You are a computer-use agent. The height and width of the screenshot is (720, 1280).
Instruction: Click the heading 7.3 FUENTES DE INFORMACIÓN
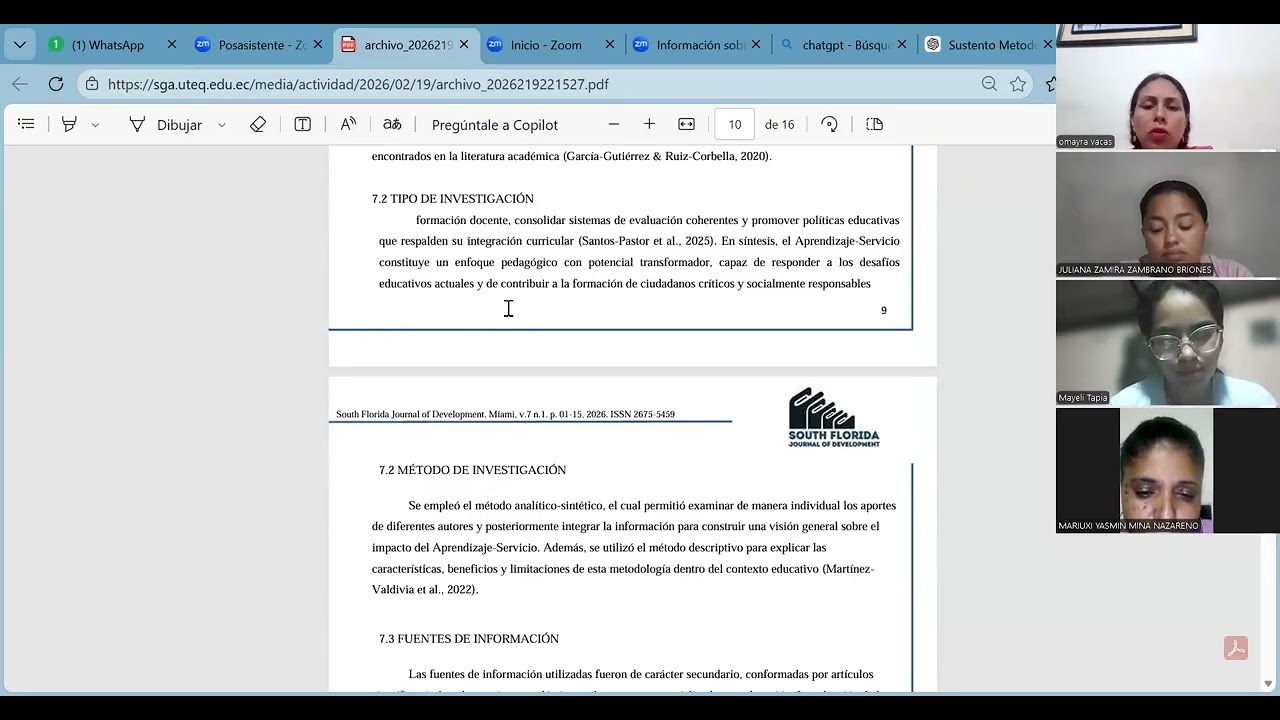(x=469, y=639)
